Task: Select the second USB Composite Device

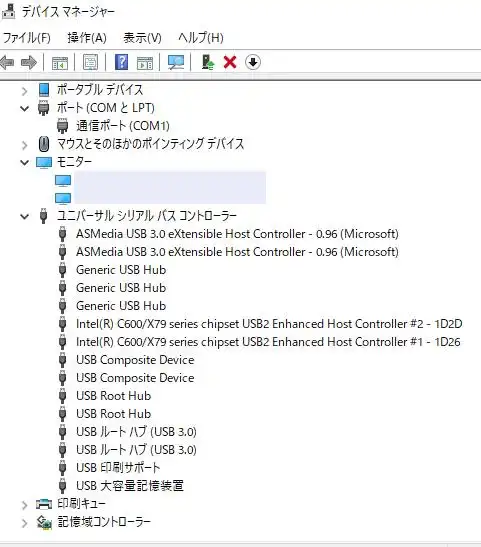Action: click(x=135, y=378)
